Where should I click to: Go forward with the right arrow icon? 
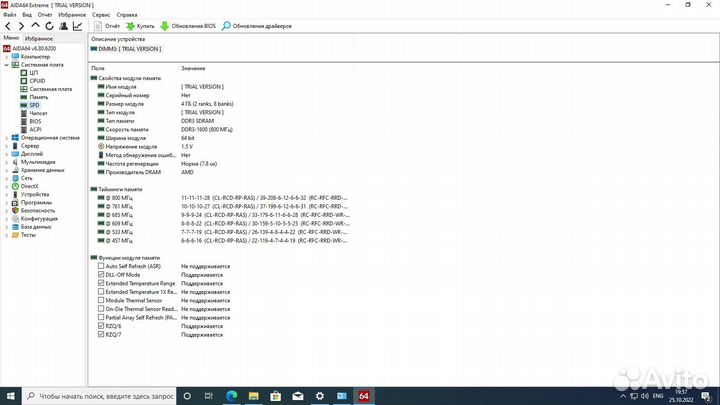[21, 26]
